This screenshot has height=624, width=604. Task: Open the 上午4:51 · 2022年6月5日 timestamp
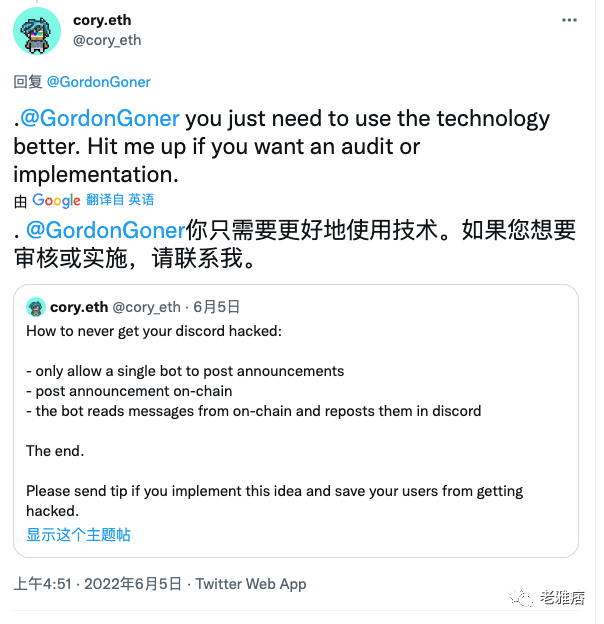tap(97, 584)
